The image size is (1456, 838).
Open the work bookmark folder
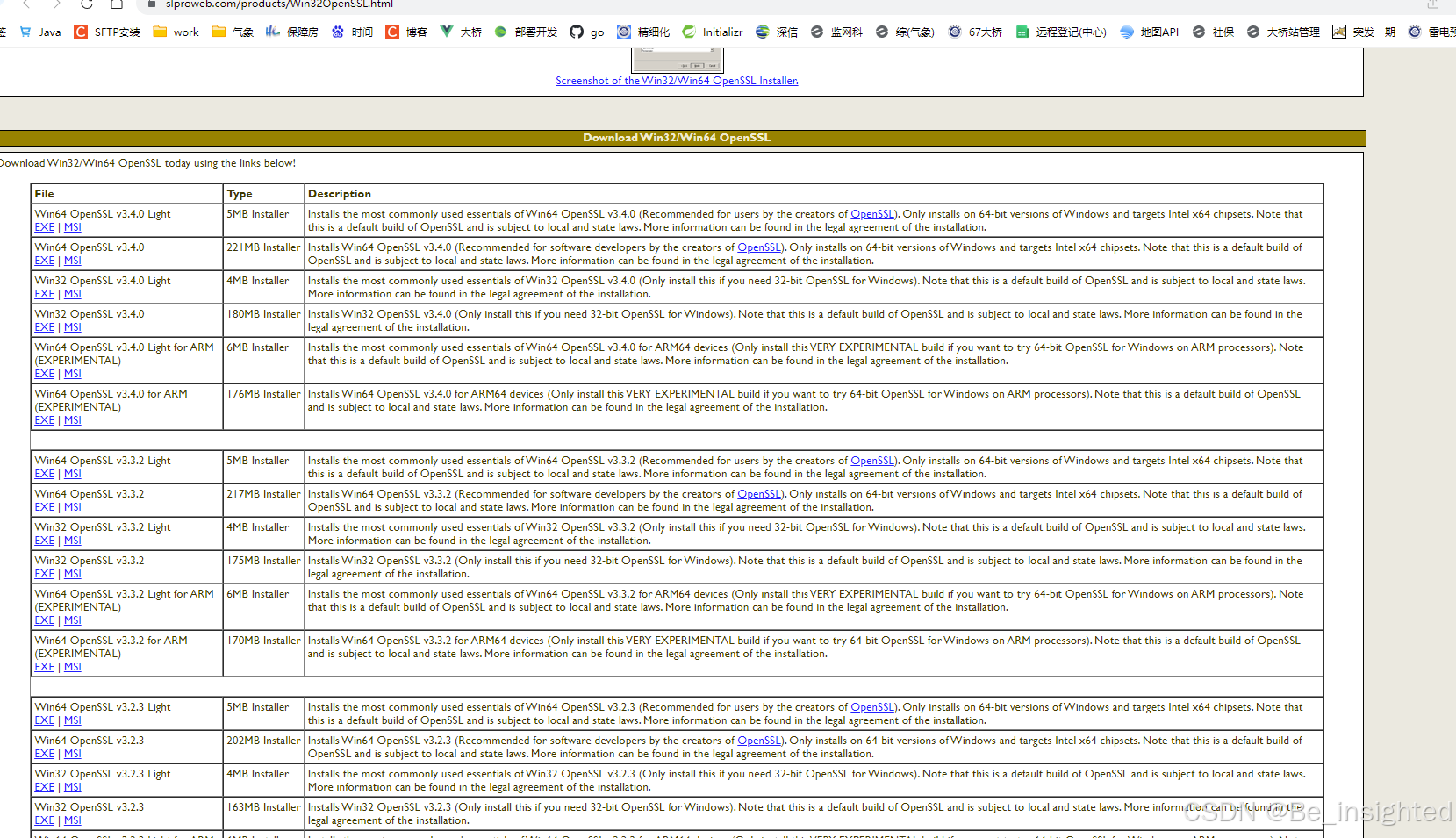pos(176,32)
